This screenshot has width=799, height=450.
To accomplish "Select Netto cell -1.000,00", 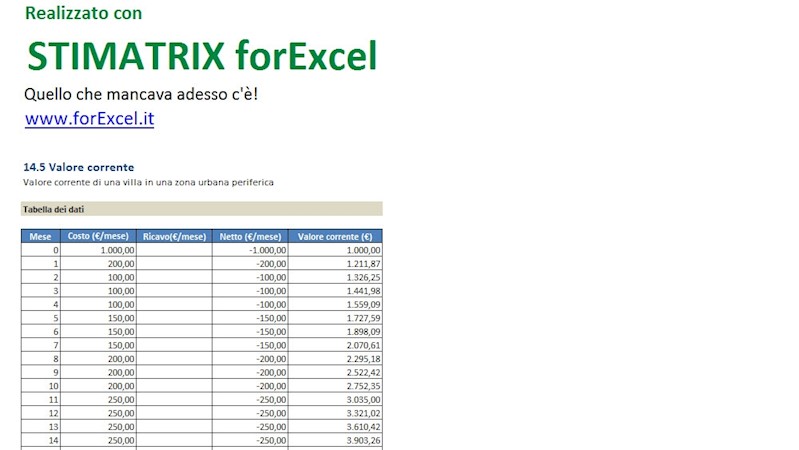I will (x=250, y=250).
